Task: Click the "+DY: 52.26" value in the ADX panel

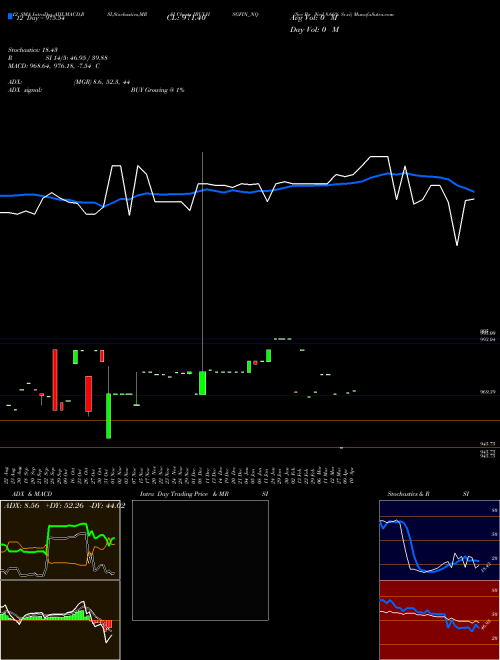Action: click(65, 506)
